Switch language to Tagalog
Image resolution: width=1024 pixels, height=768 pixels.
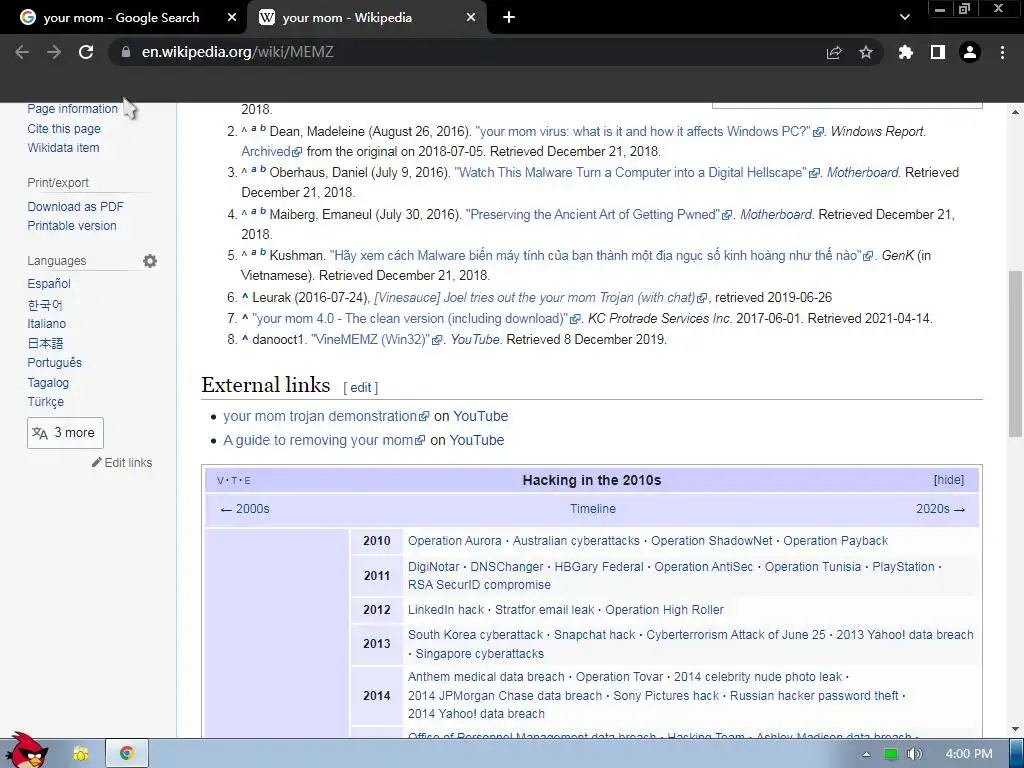click(48, 383)
